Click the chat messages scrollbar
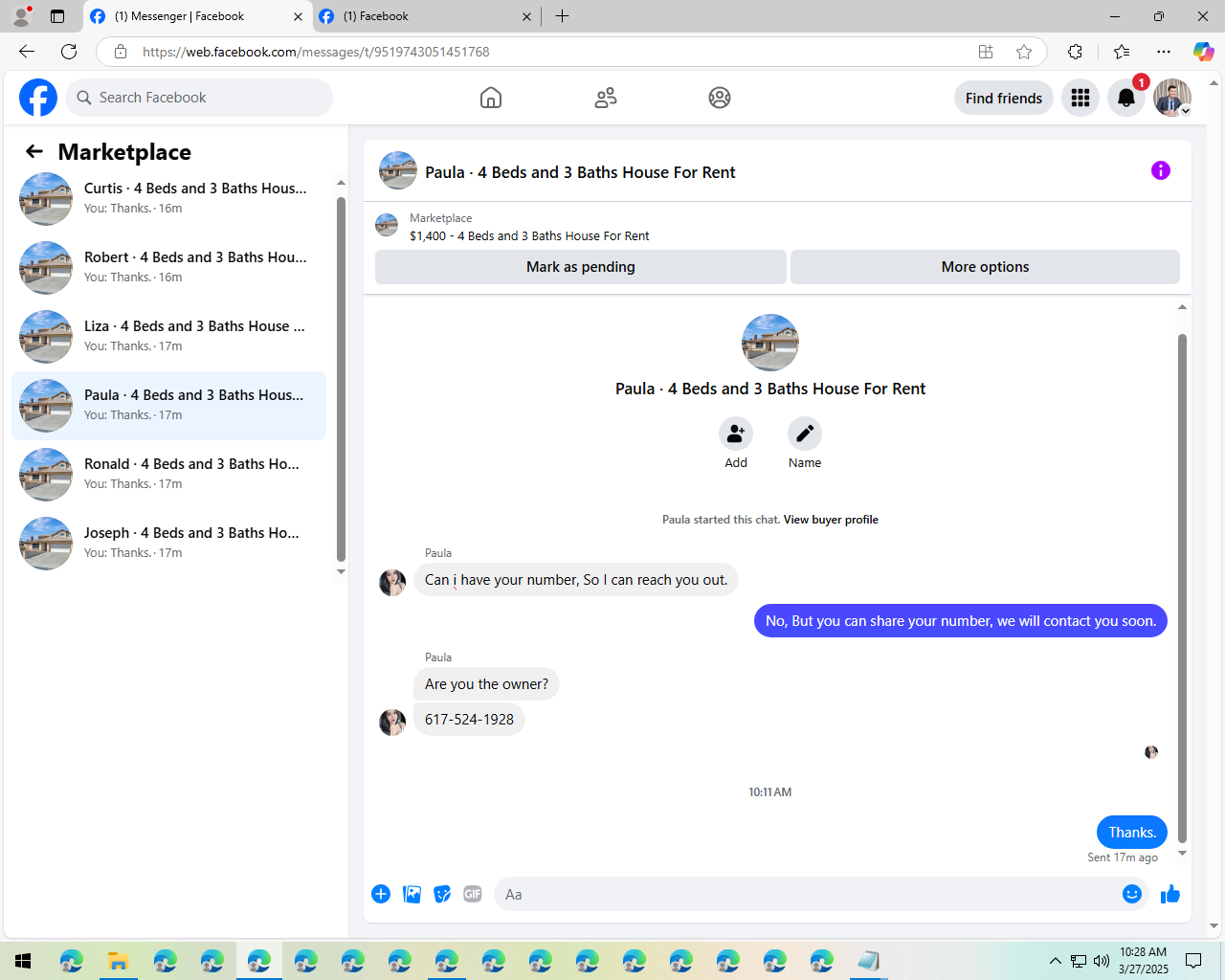 point(1182,588)
